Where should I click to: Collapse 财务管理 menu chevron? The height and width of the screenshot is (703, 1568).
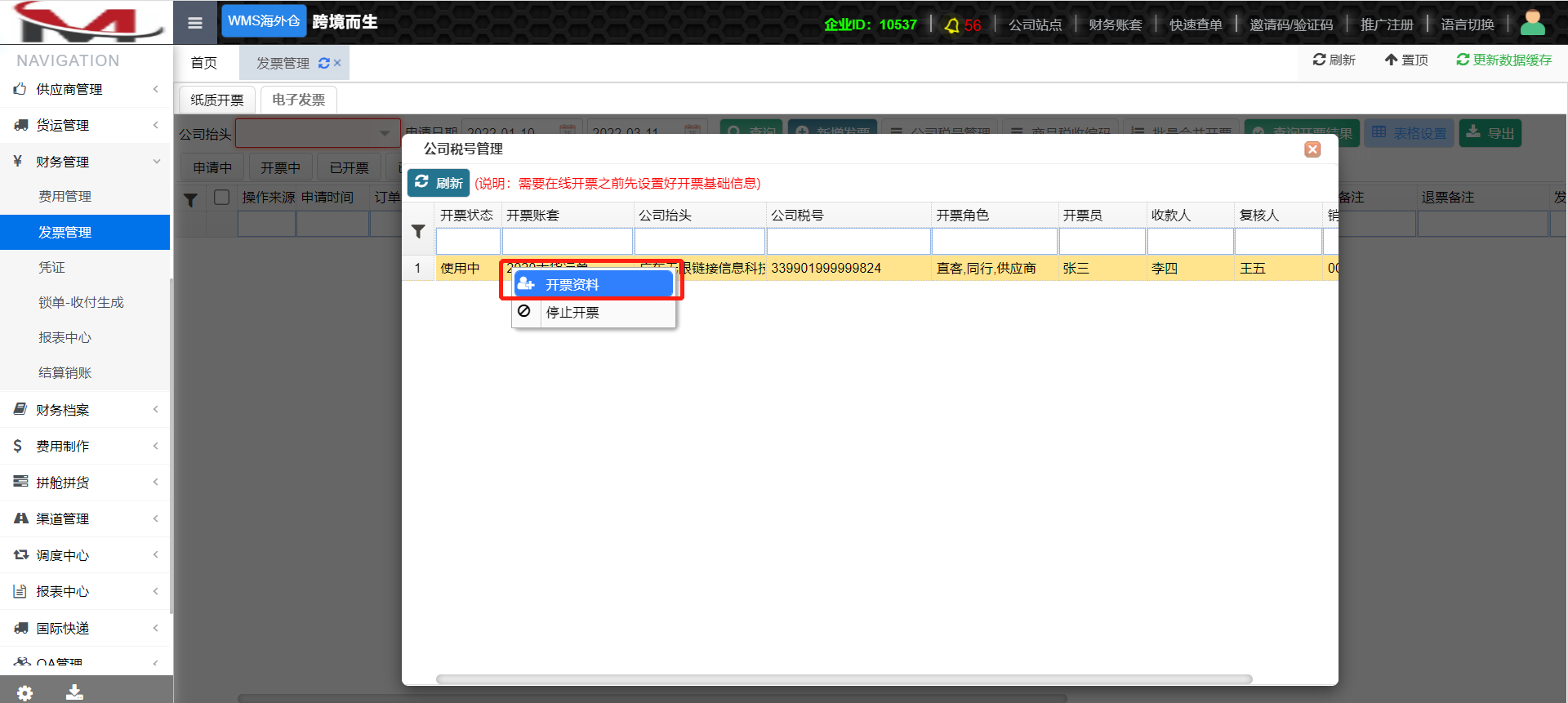156,162
